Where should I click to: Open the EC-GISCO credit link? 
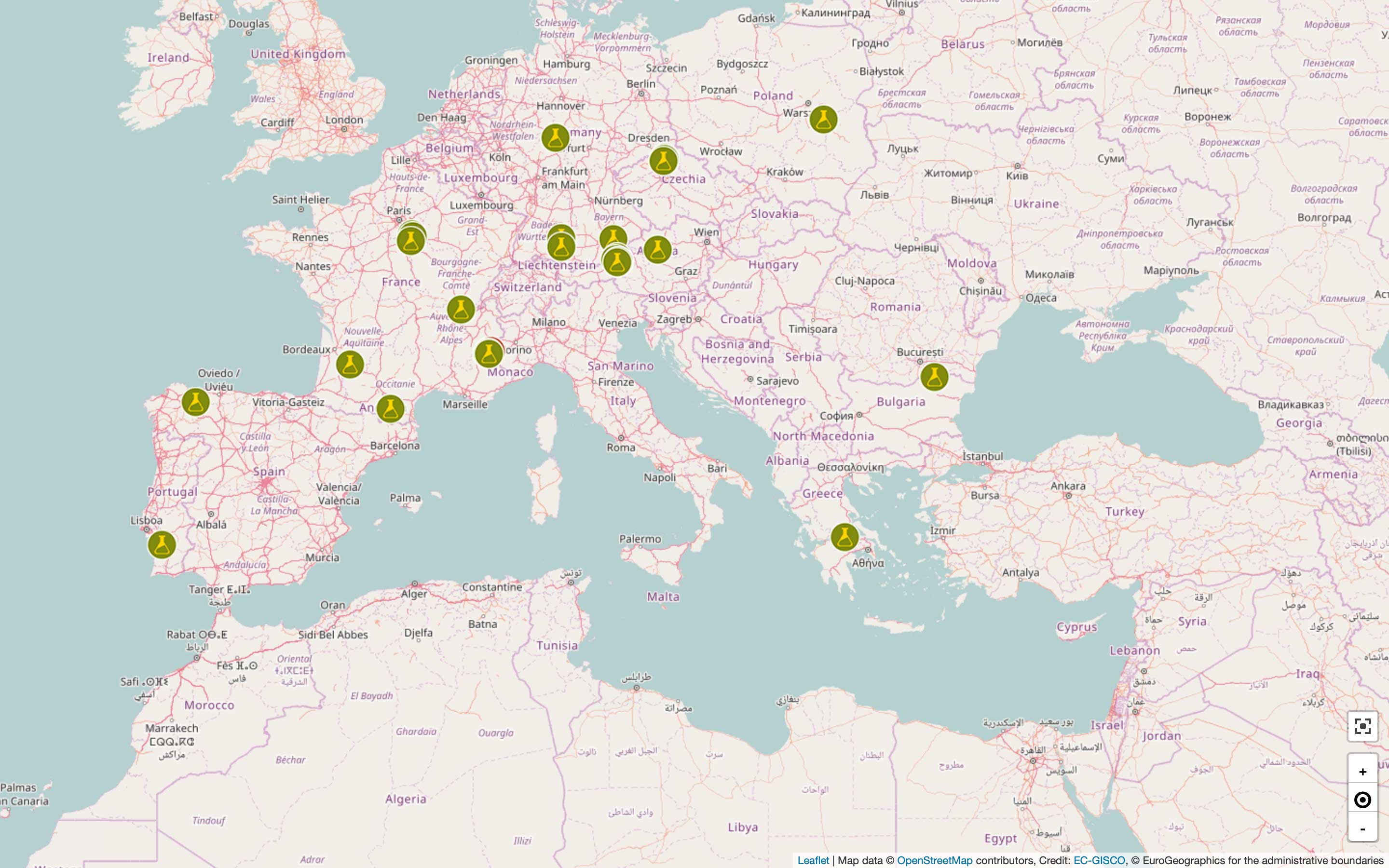click(1099, 860)
